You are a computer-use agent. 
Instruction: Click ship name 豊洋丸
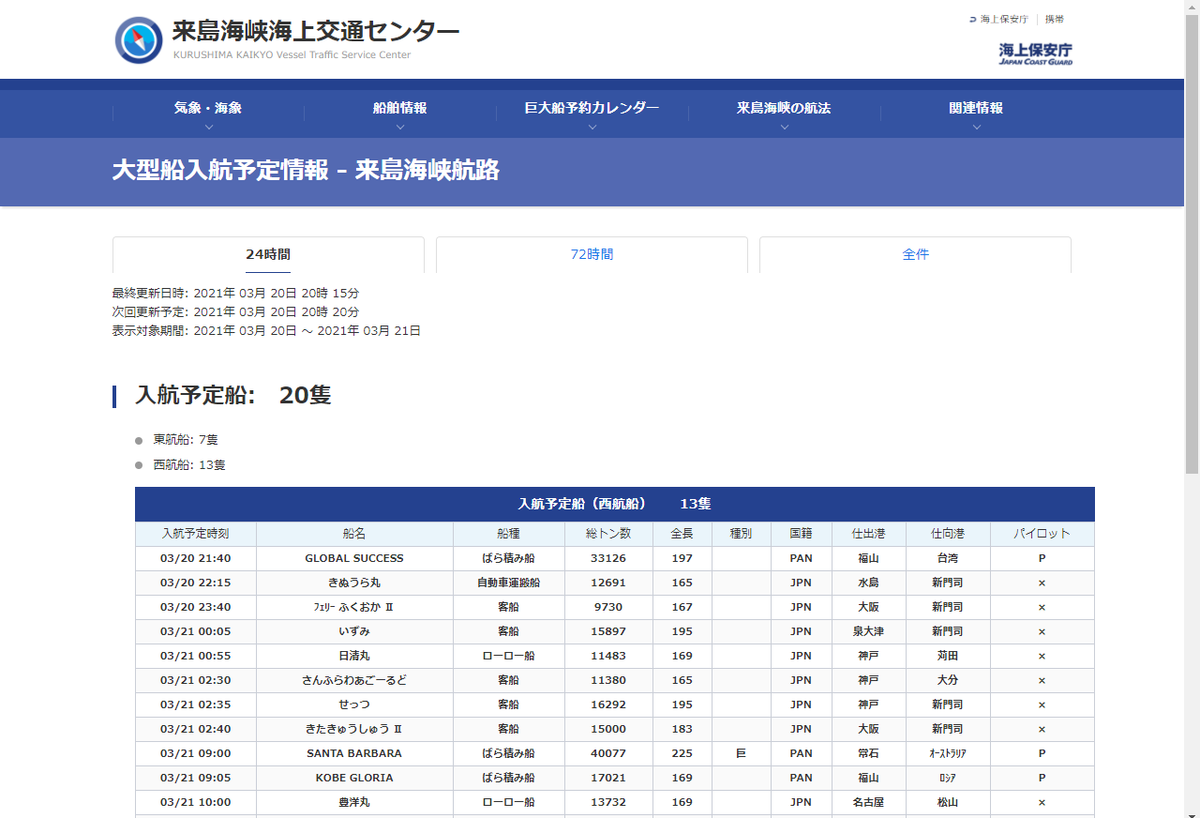[x=355, y=802]
